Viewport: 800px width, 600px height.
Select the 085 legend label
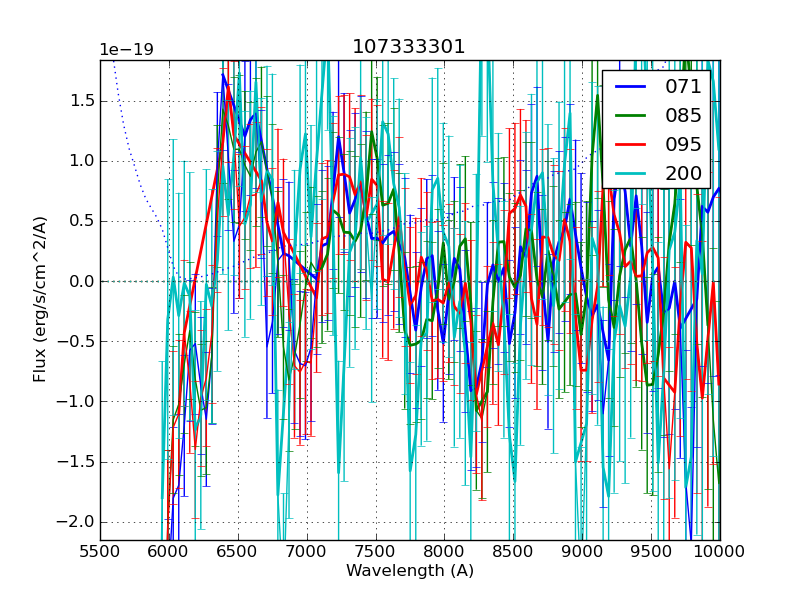coord(683,115)
